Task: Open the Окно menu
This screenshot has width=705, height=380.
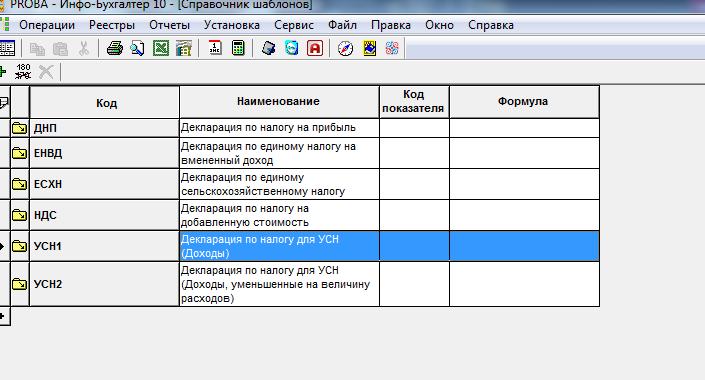Action: click(x=439, y=25)
